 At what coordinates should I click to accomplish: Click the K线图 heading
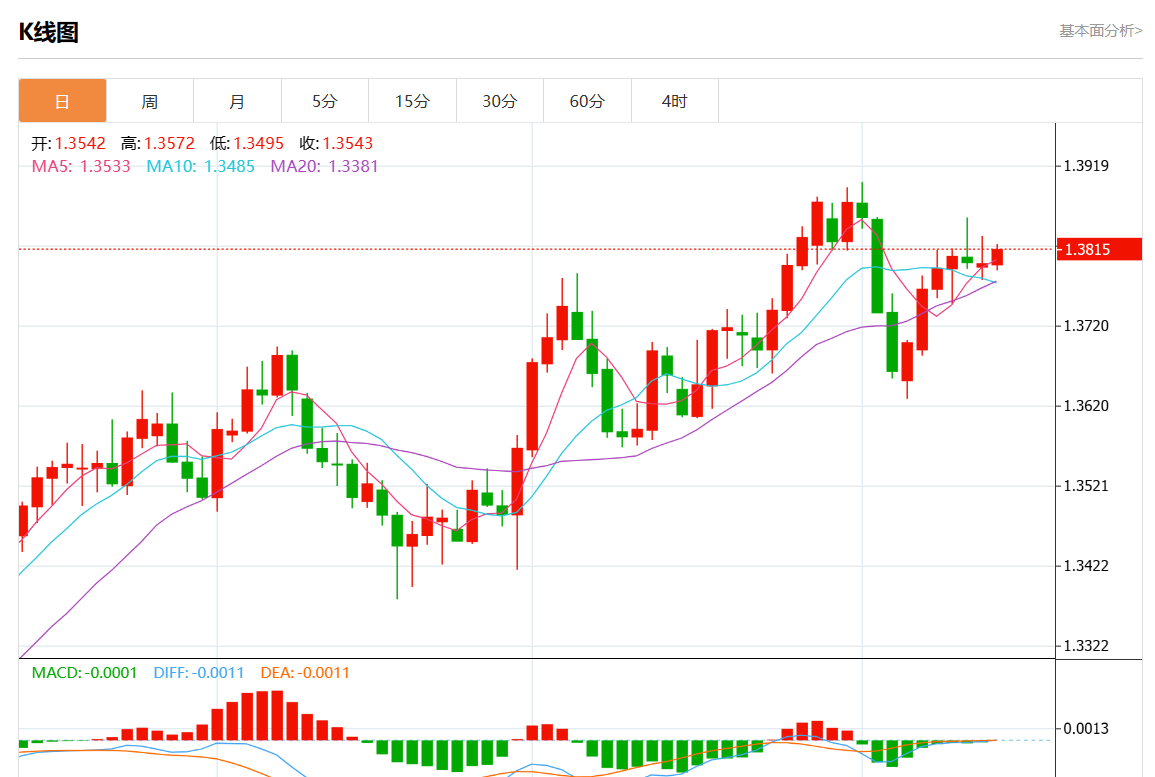click(x=49, y=32)
